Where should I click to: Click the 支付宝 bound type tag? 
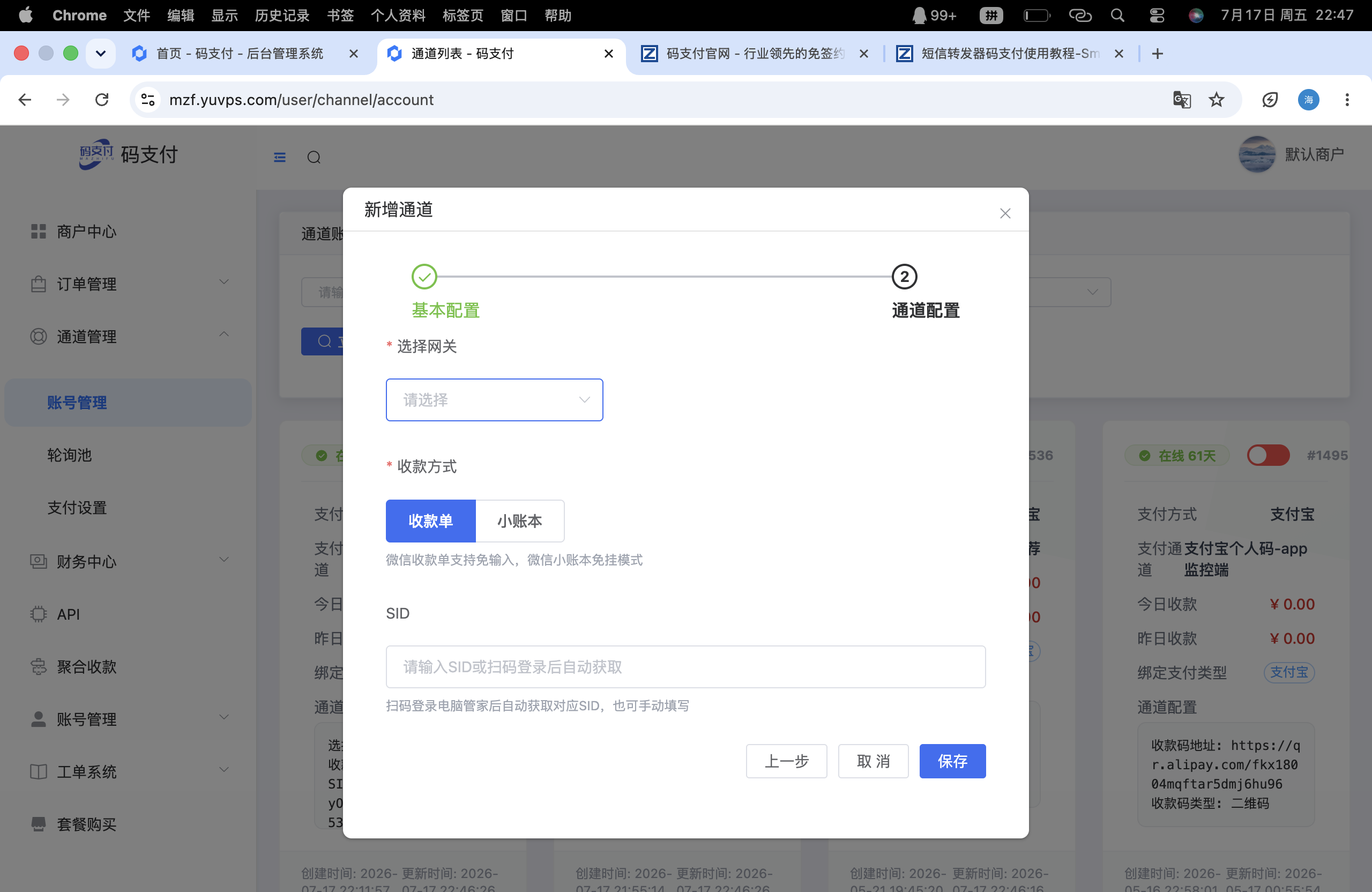[1289, 672]
